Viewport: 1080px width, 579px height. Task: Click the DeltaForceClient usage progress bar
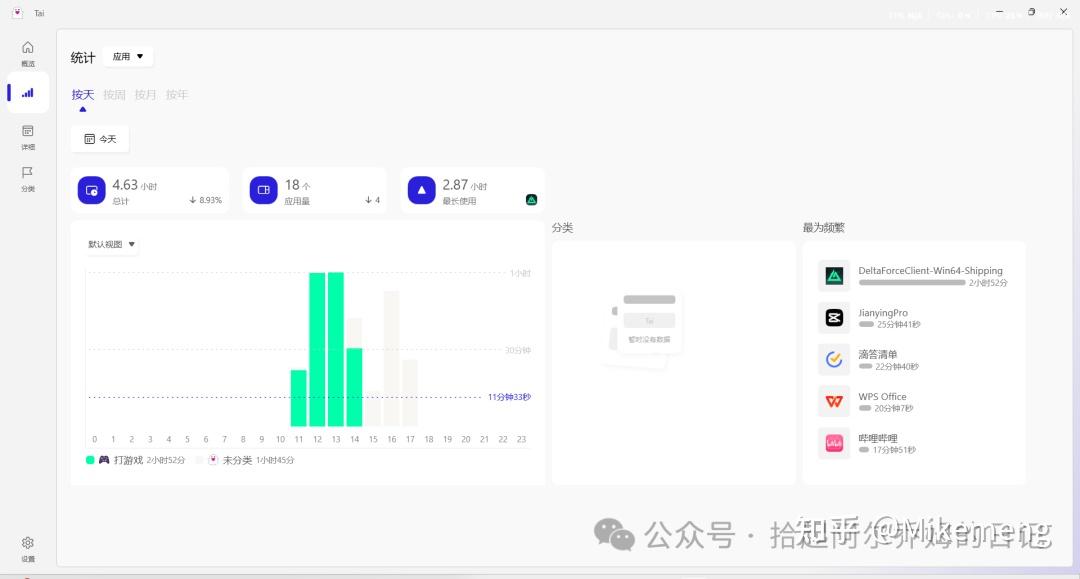[x=911, y=282]
